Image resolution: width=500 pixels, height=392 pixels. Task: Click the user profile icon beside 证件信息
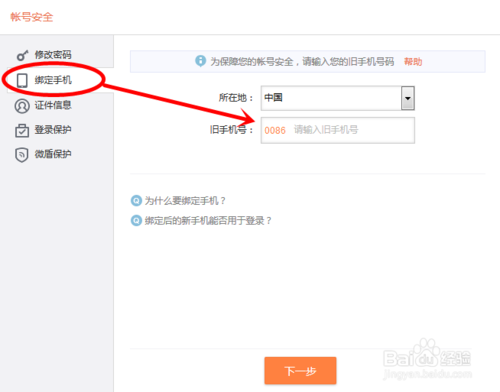[22, 106]
